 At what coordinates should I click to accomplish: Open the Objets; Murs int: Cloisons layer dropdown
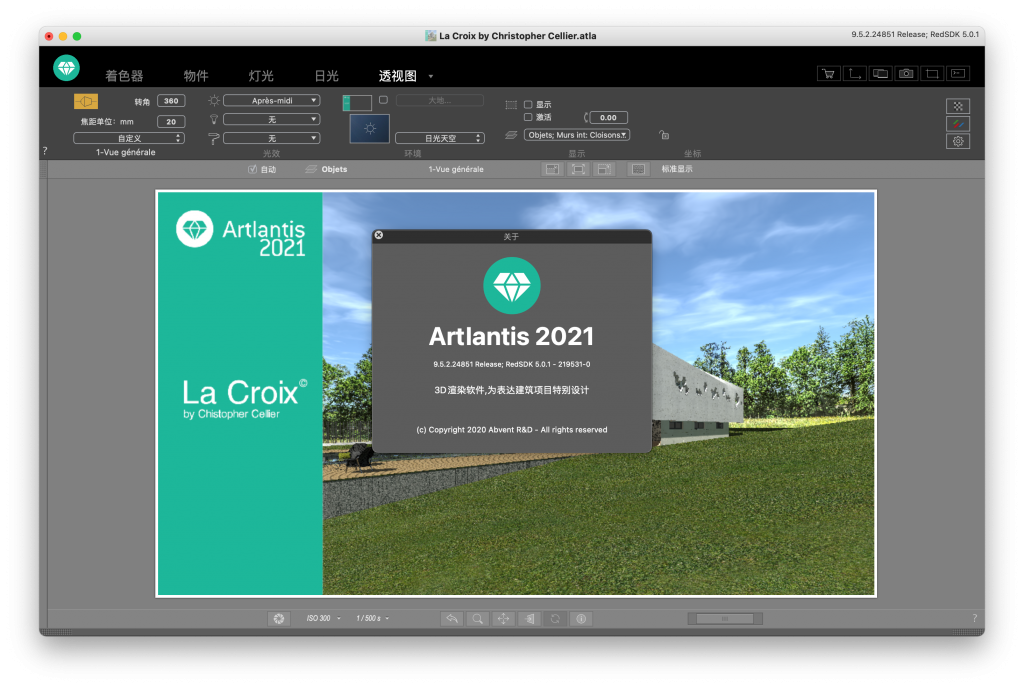[577, 135]
